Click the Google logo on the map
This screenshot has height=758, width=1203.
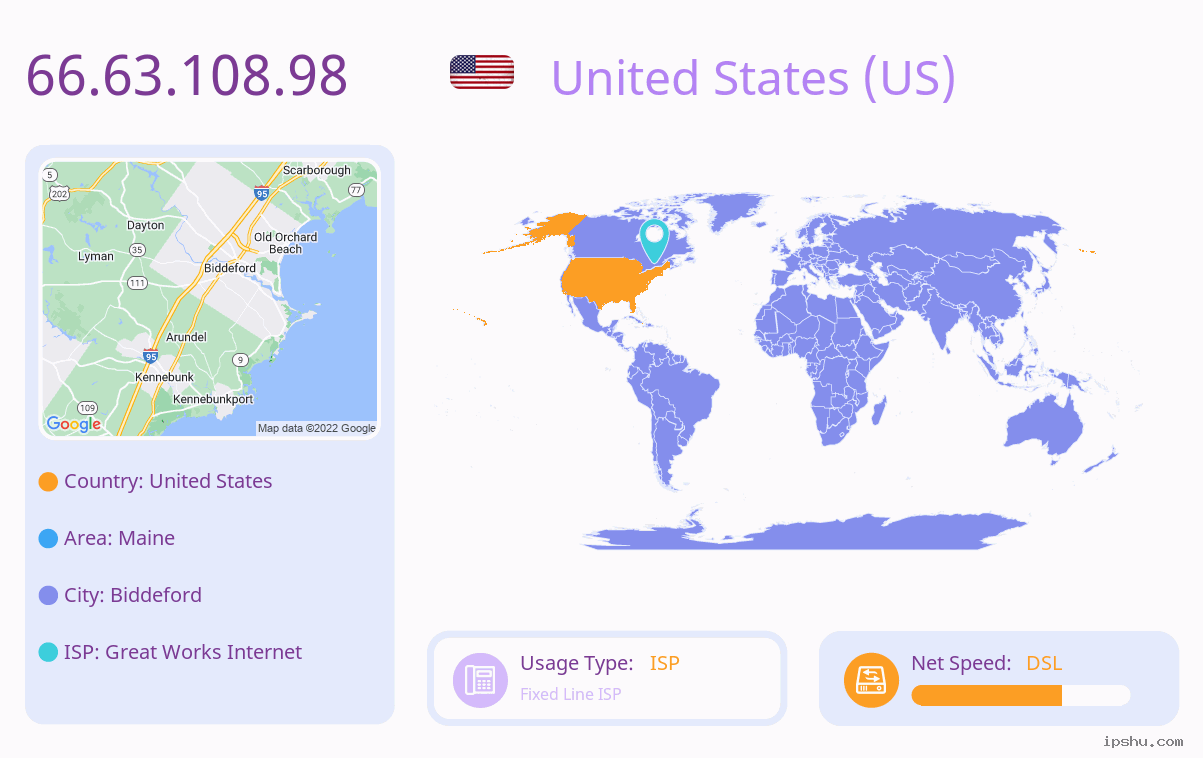(74, 424)
